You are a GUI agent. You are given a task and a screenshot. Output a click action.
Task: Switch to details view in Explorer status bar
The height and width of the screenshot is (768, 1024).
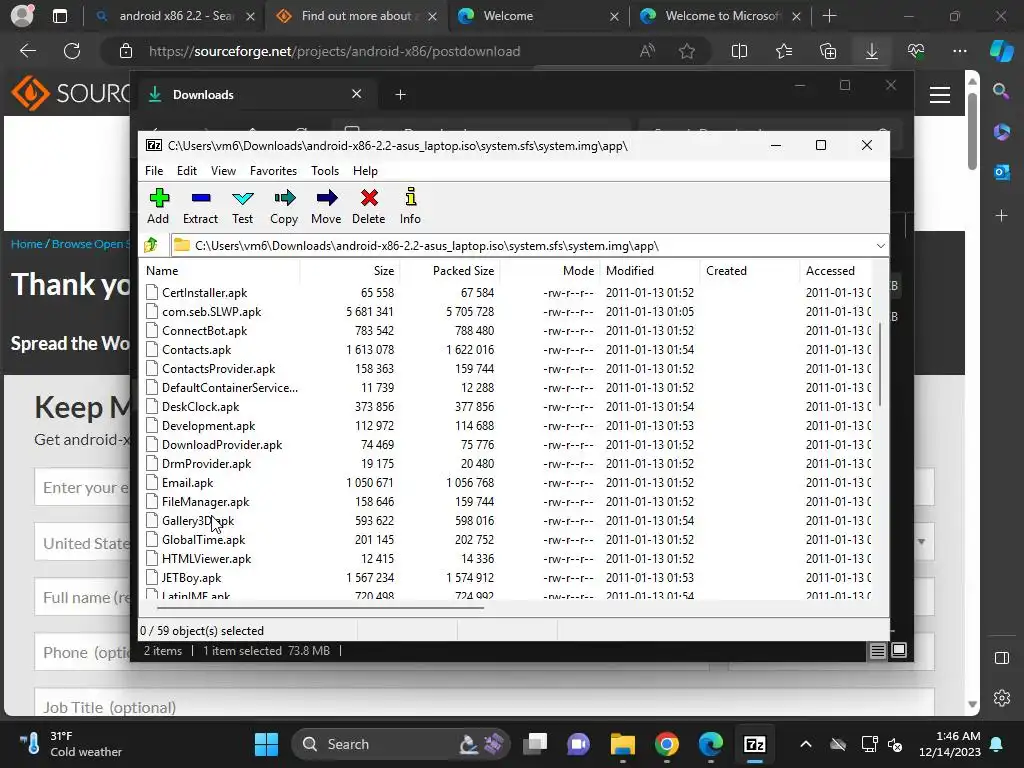point(878,650)
